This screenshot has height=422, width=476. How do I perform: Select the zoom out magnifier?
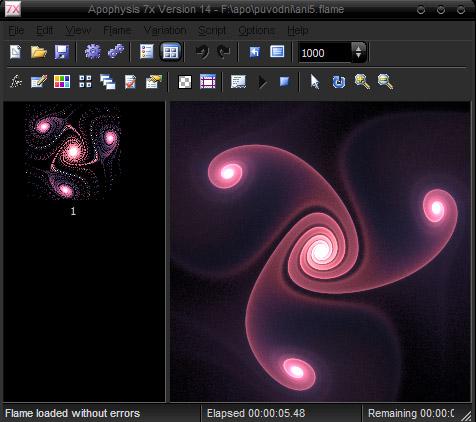[385, 82]
